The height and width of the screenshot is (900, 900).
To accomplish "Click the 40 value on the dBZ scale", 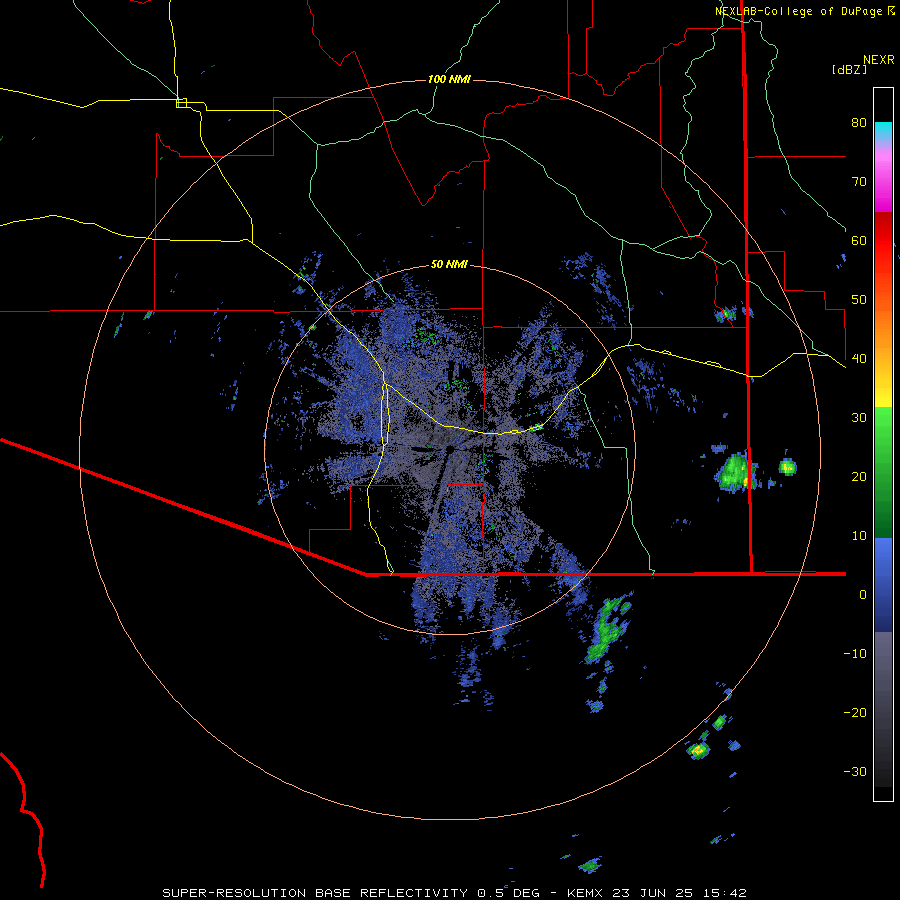I will point(859,359).
